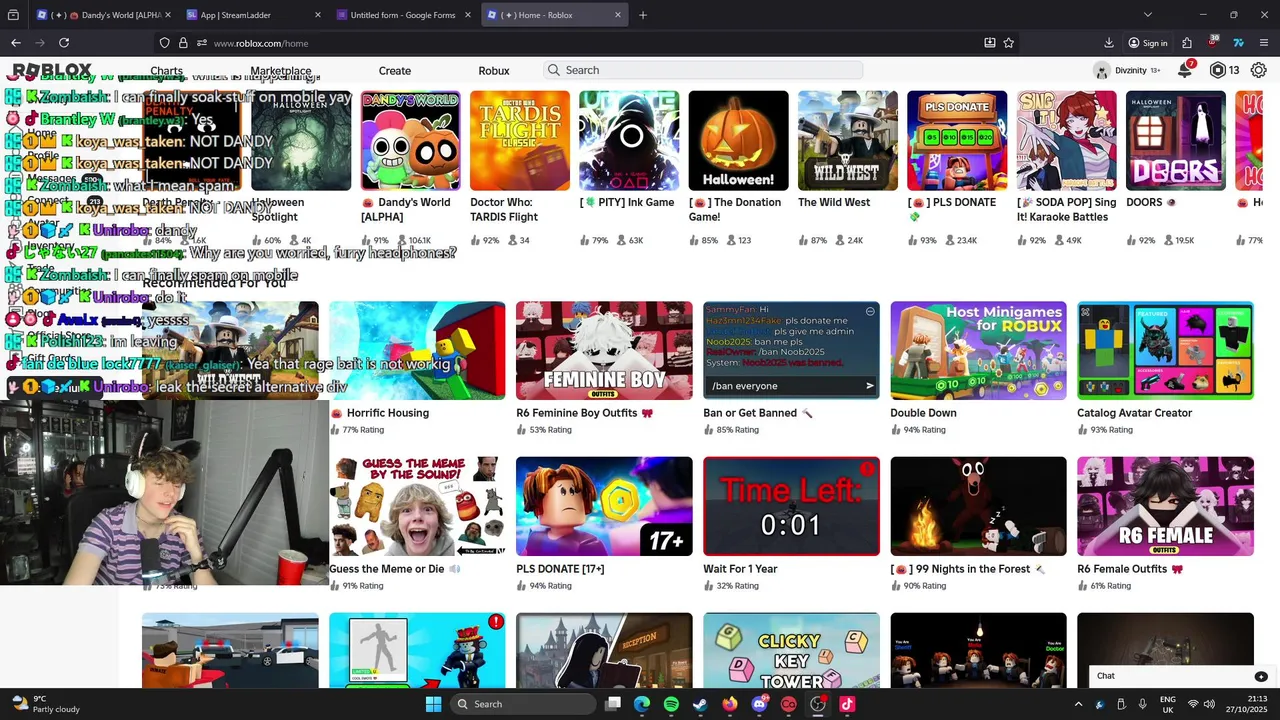Open a new browser tab

pyautogui.click(x=643, y=15)
